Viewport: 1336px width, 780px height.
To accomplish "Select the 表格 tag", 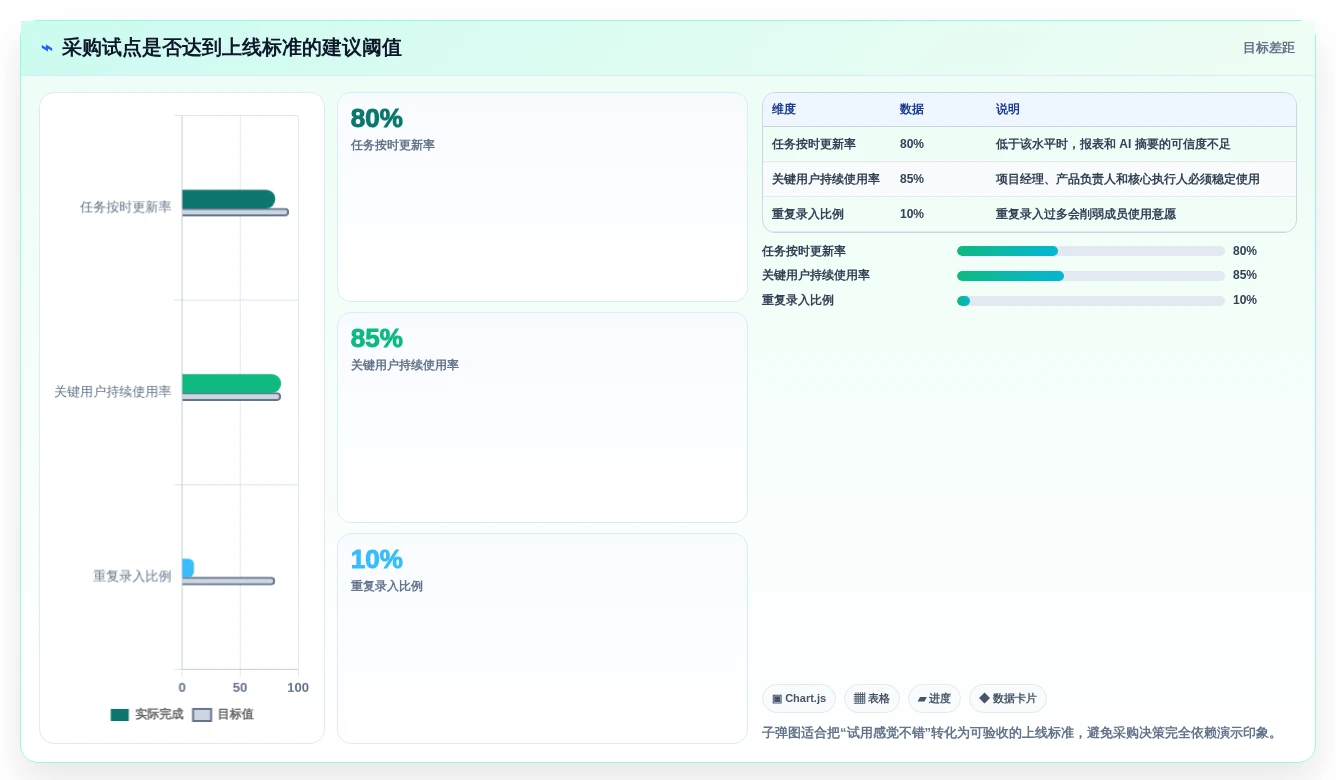I will (x=872, y=698).
